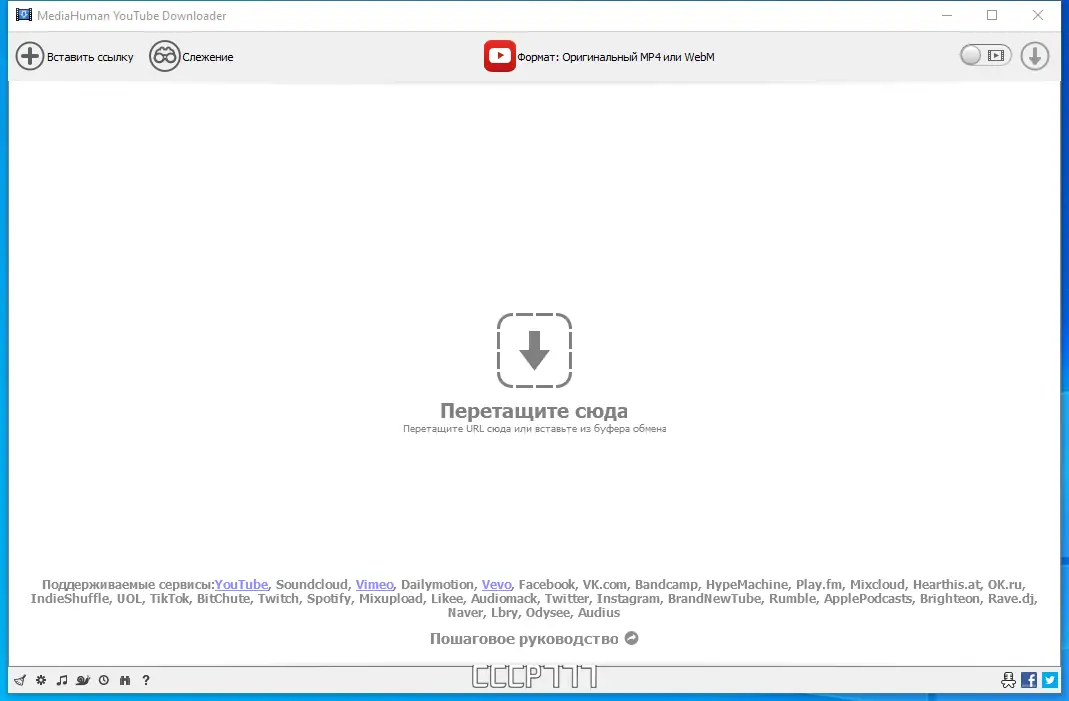Click the Facebook icon at bottom right
Image resolution: width=1069 pixels, height=701 pixels.
pyautogui.click(x=1028, y=680)
